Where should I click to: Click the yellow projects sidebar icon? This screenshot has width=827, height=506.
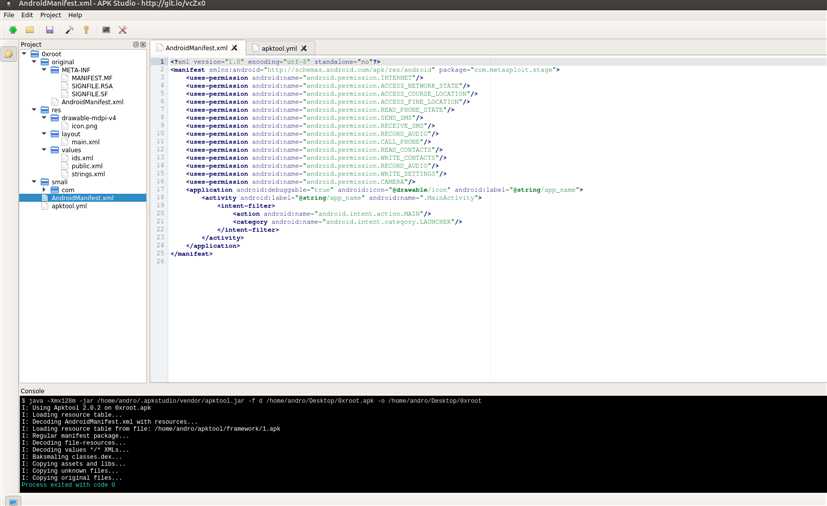8,54
